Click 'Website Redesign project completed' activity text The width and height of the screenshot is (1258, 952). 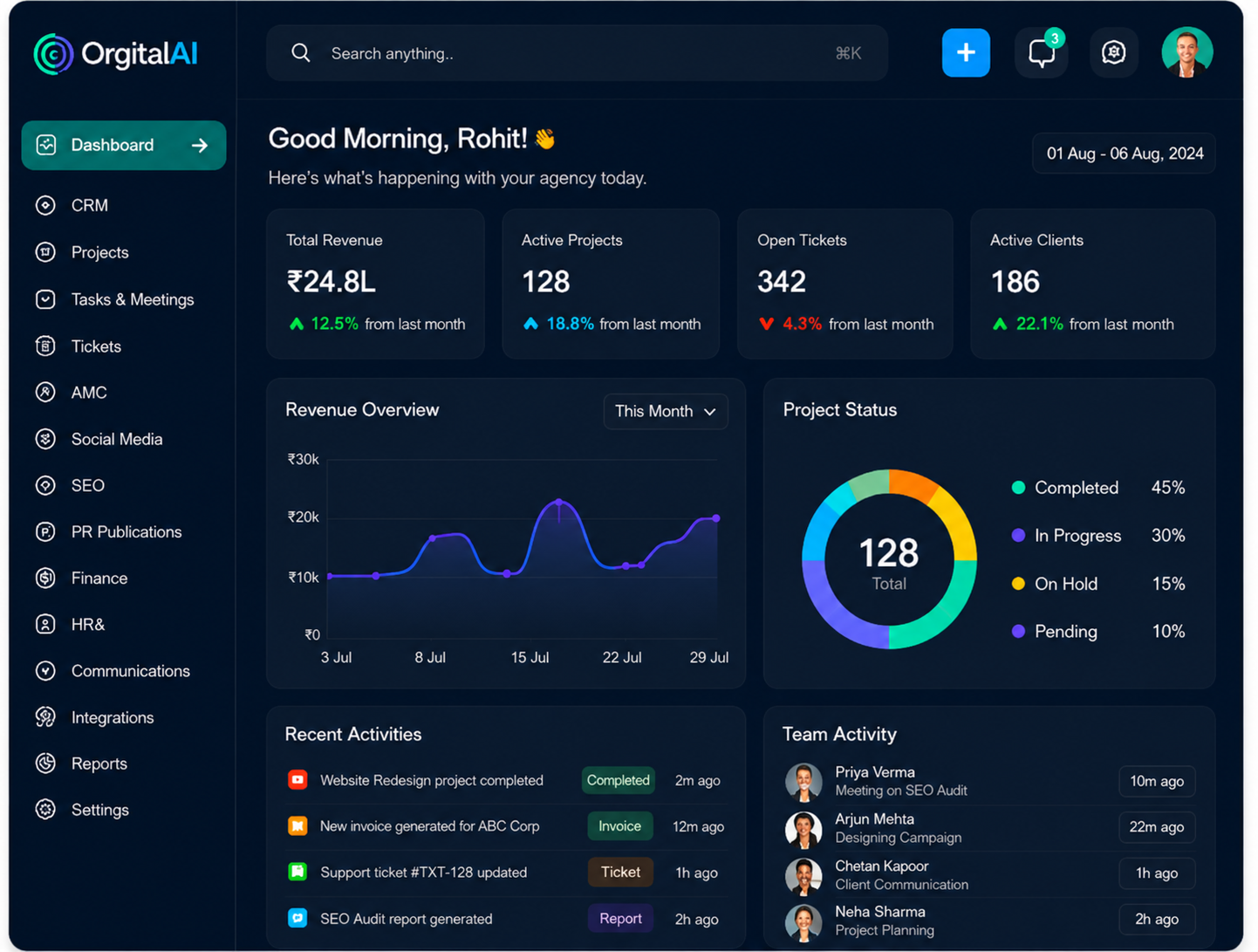pos(432,780)
